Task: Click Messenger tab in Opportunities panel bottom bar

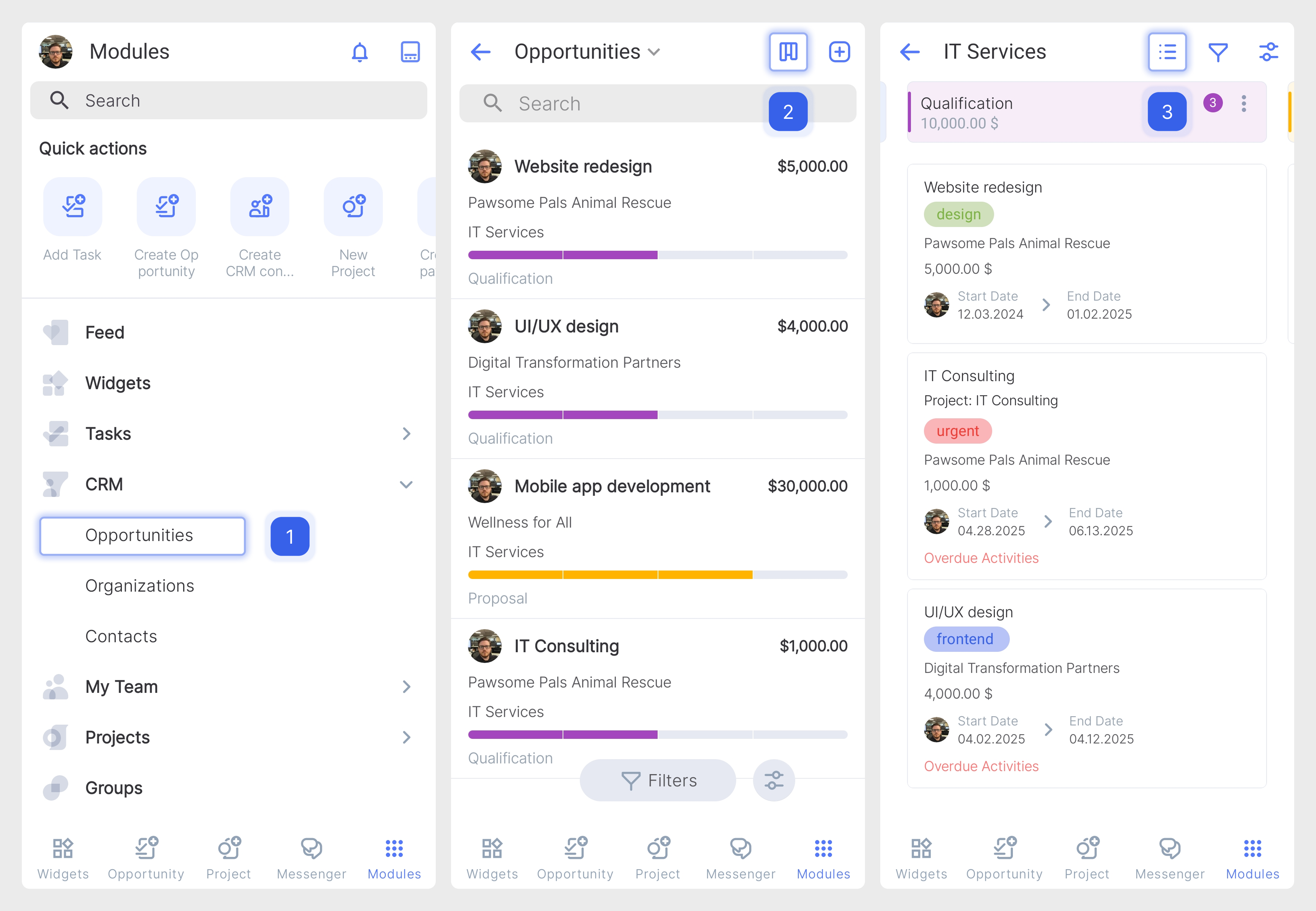Action: pyautogui.click(x=740, y=858)
